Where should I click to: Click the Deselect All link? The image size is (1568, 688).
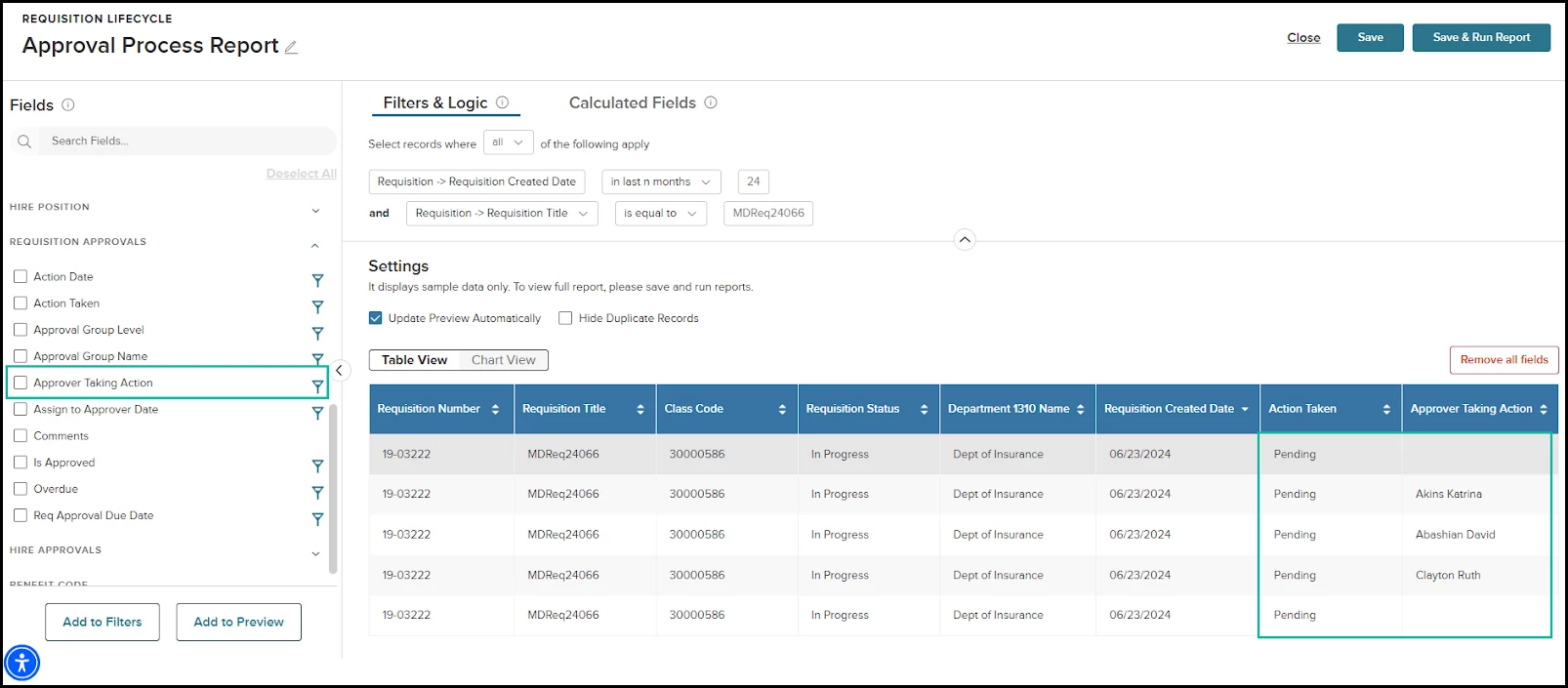point(302,174)
